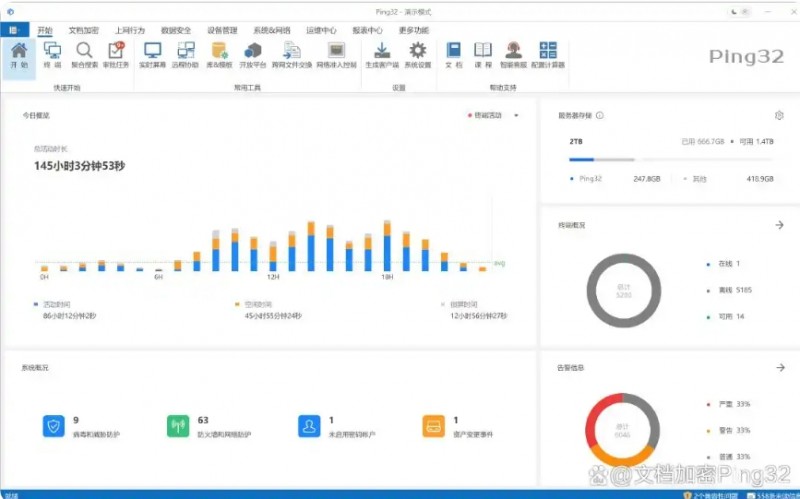Open 配置计算器 configuration calculator

[547, 54]
